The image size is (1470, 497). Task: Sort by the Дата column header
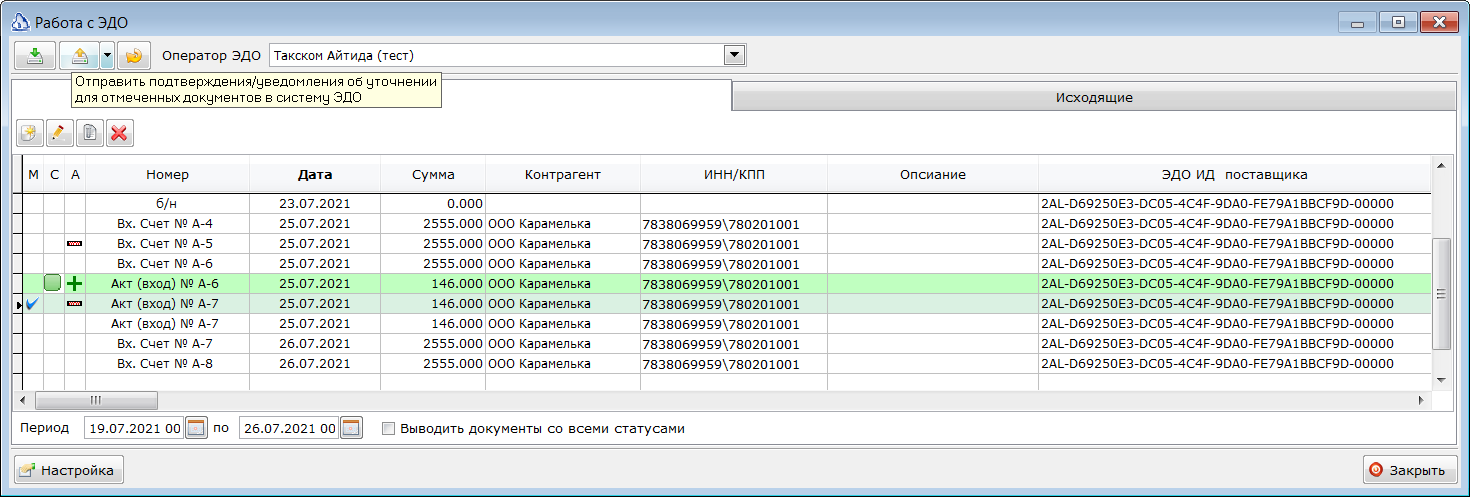pos(315,174)
